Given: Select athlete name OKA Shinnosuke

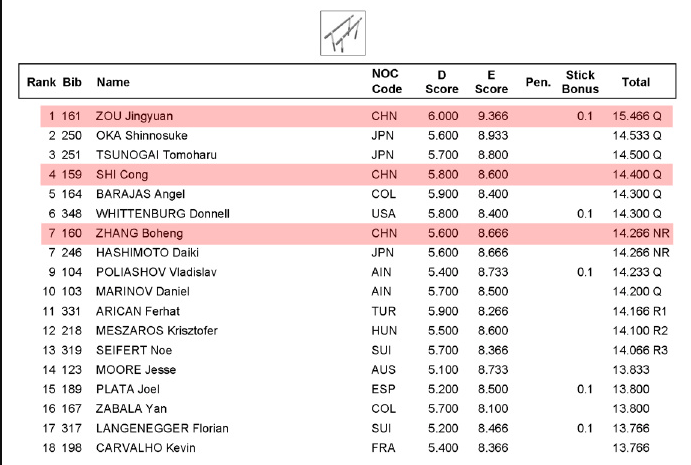Looking at the screenshot, I should tap(142, 135).
